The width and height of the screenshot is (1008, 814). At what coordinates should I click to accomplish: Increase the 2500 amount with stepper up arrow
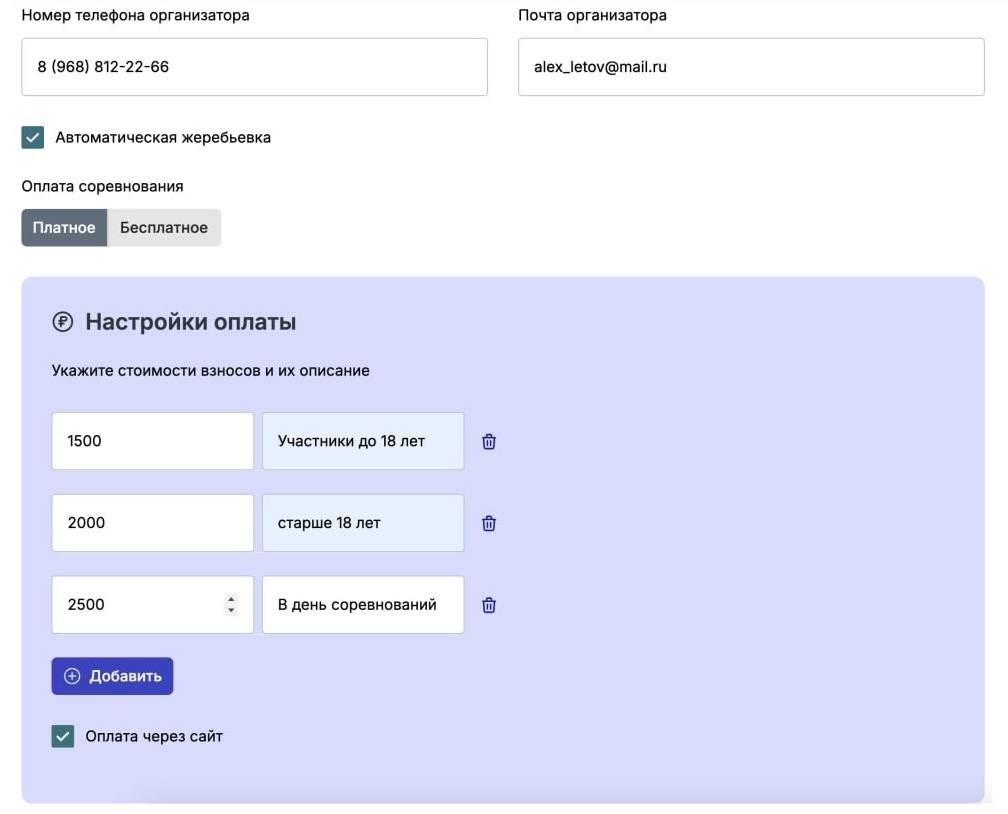point(231,599)
